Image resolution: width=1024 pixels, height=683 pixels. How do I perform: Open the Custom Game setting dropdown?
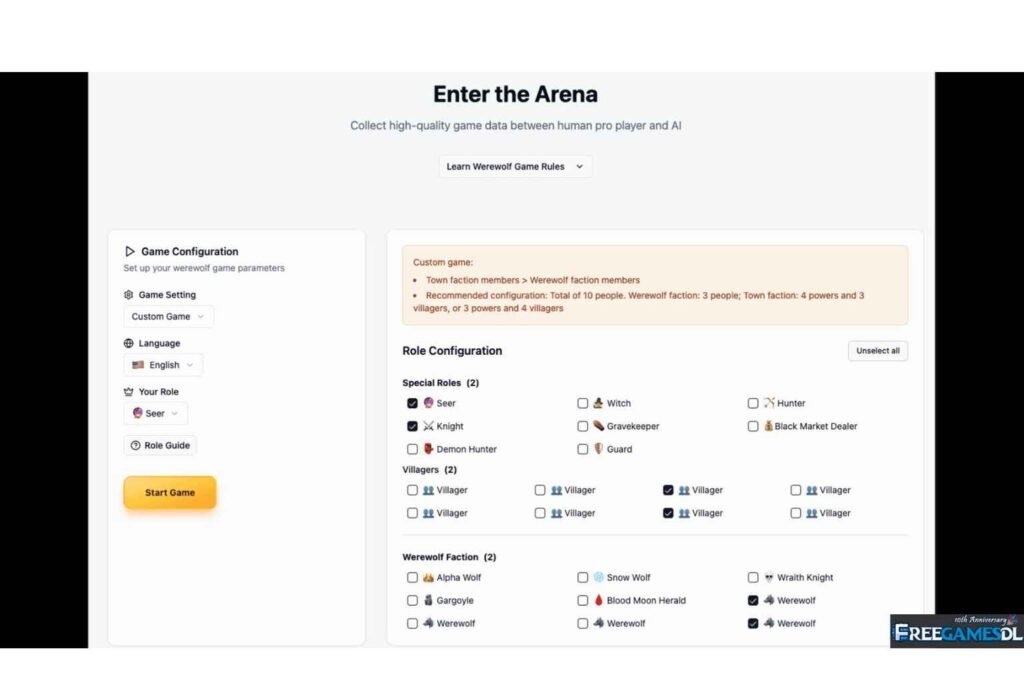[168, 316]
